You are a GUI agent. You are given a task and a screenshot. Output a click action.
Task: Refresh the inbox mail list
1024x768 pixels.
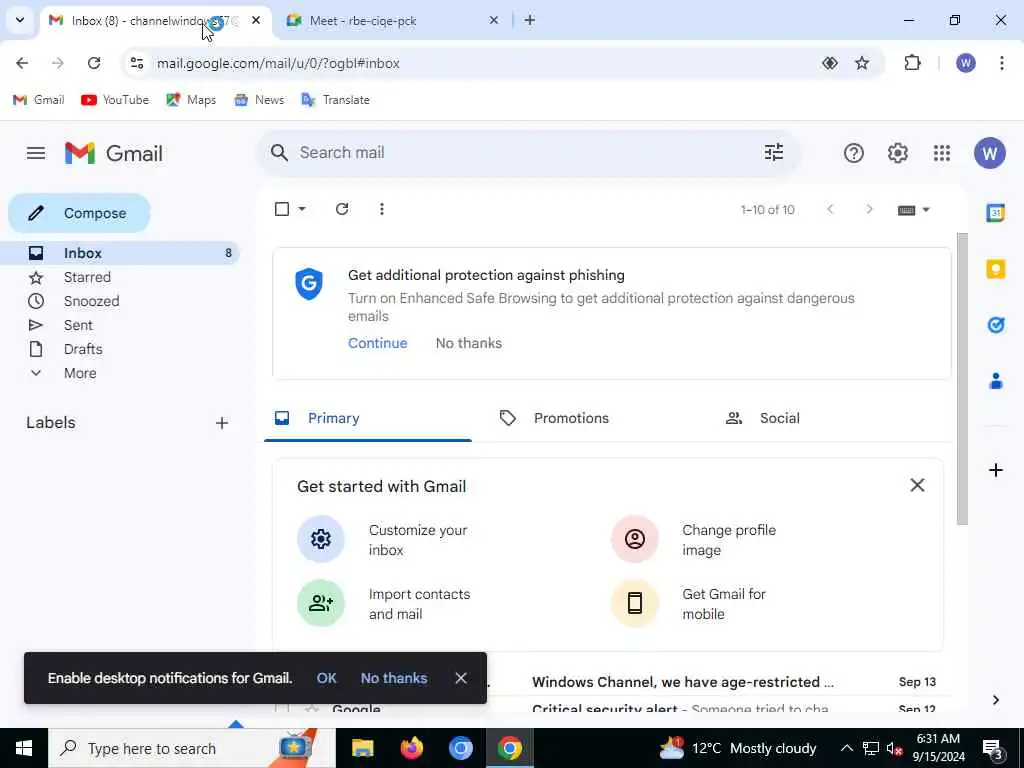tap(342, 209)
